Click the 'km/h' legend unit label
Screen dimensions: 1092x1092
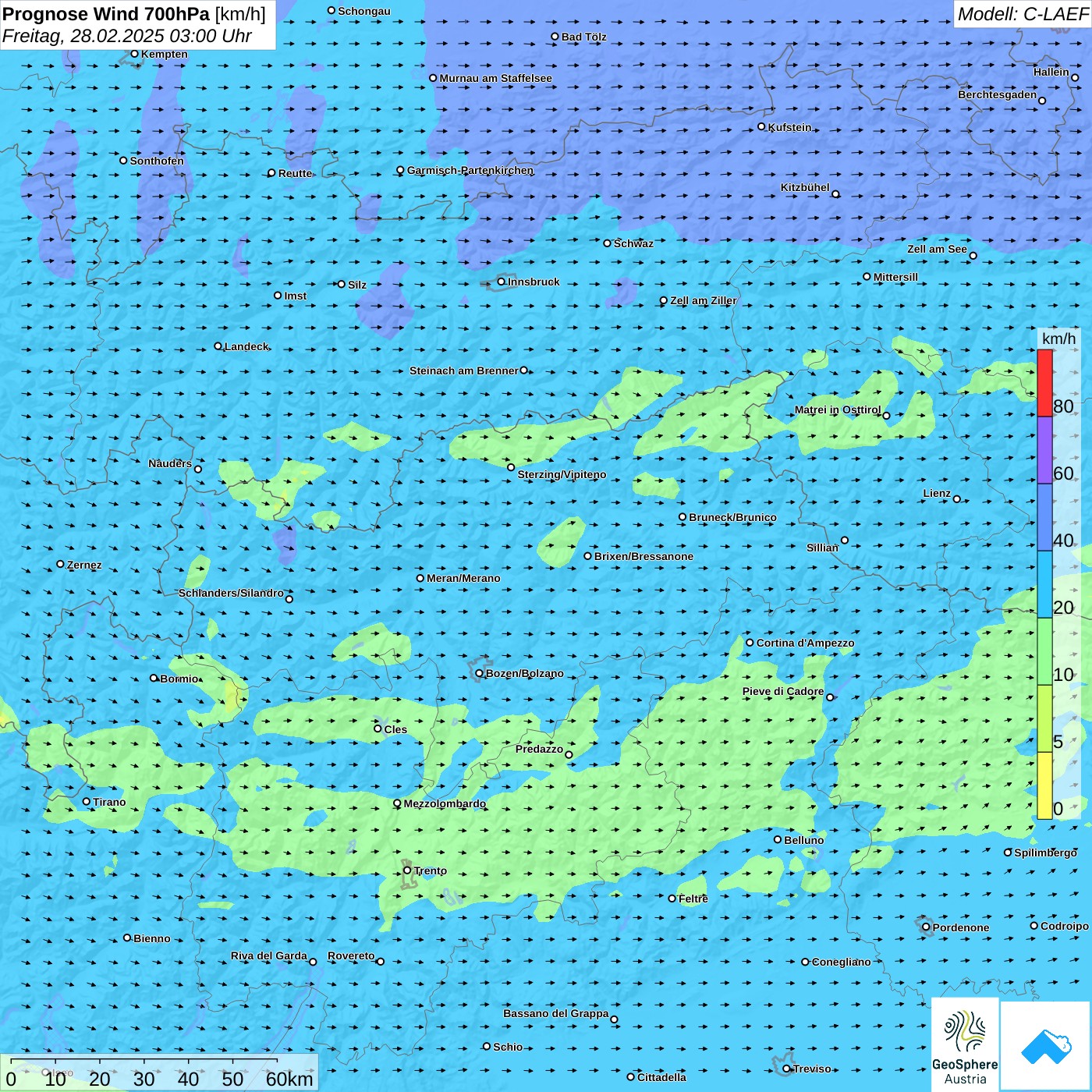[x=1058, y=339]
